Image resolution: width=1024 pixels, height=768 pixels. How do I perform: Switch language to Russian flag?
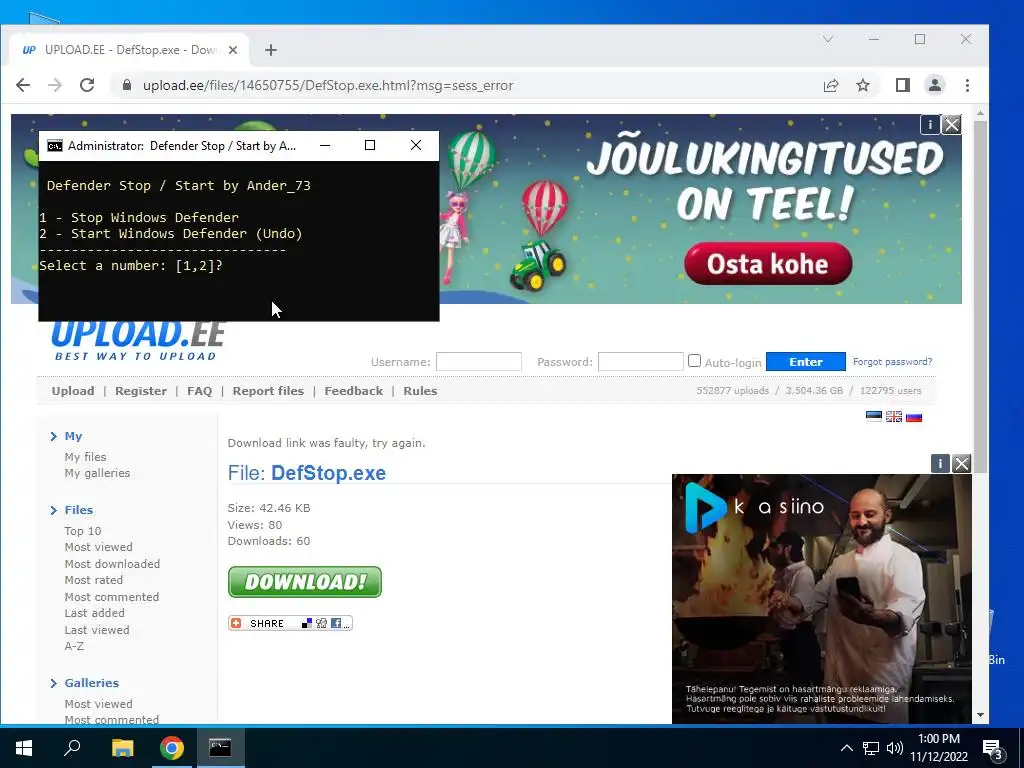click(914, 417)
